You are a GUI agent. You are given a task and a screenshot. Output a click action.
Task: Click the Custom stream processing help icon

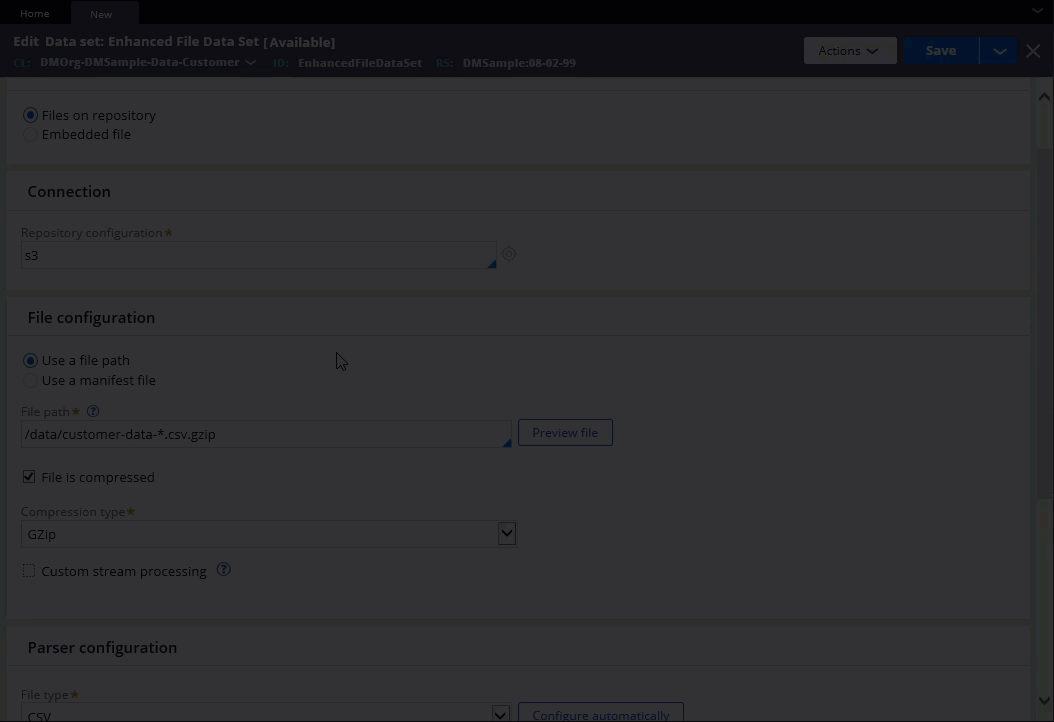(224, 570)
